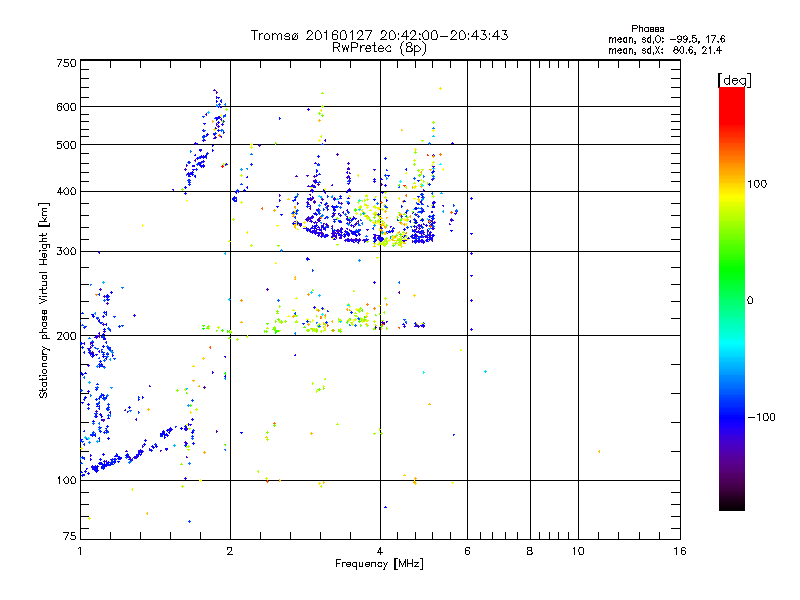Click the 'mean, sd,X: 80.6, 21.4' line
This screenshot has width=800, height=600.
click(665, 50)
